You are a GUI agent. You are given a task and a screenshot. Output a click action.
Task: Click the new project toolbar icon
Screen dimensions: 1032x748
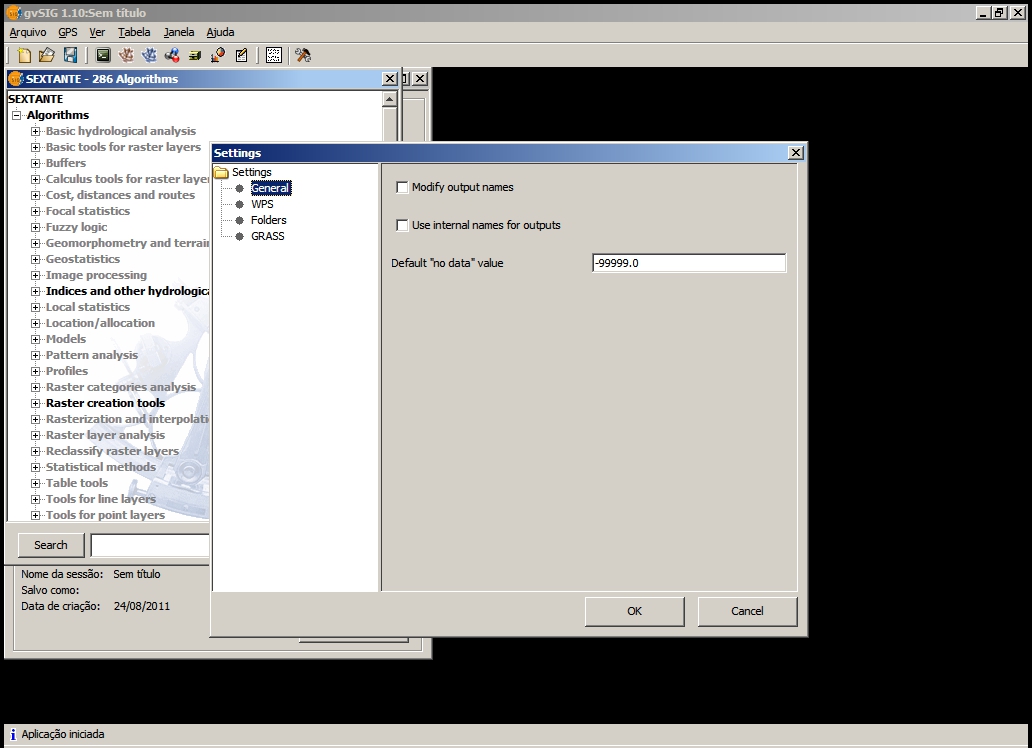click(x=25, y=55)
